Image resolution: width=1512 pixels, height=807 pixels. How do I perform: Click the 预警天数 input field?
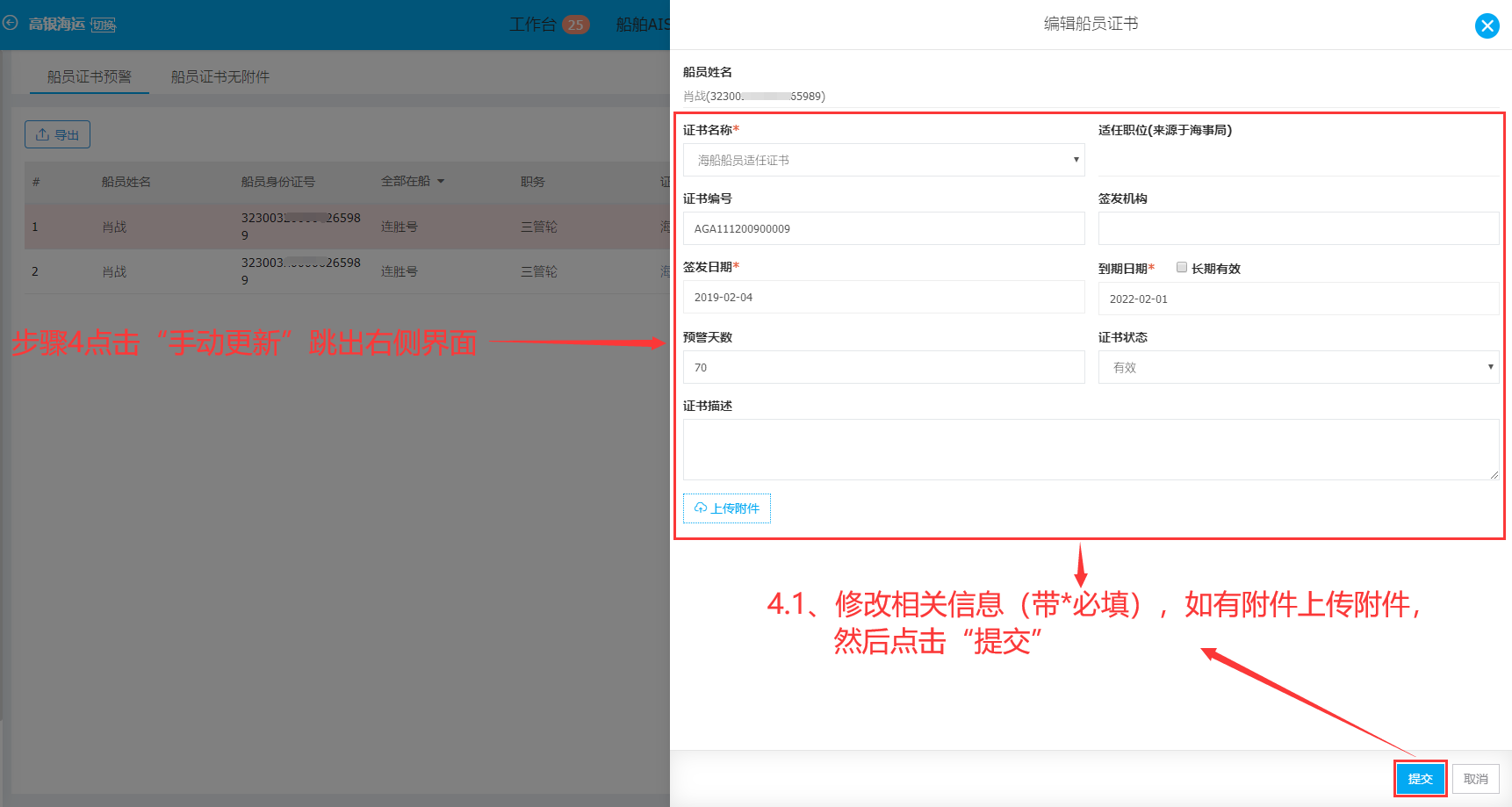click(883, 367)
